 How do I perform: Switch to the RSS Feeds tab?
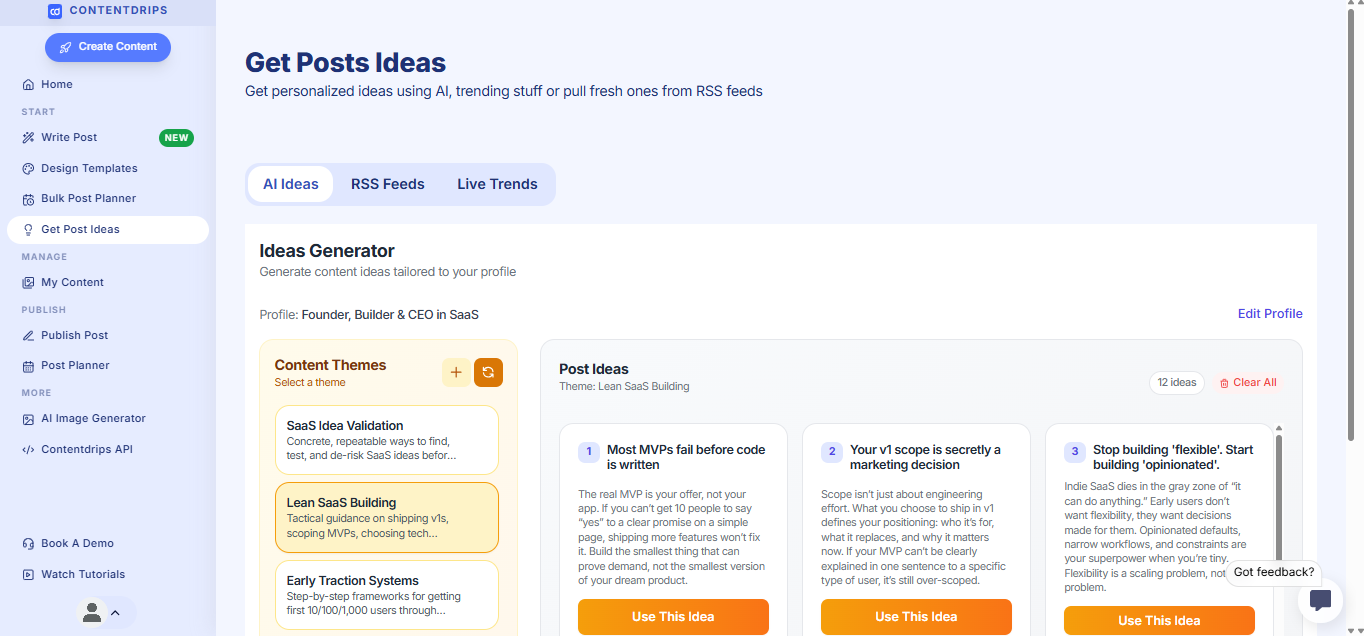coord(388,184)
